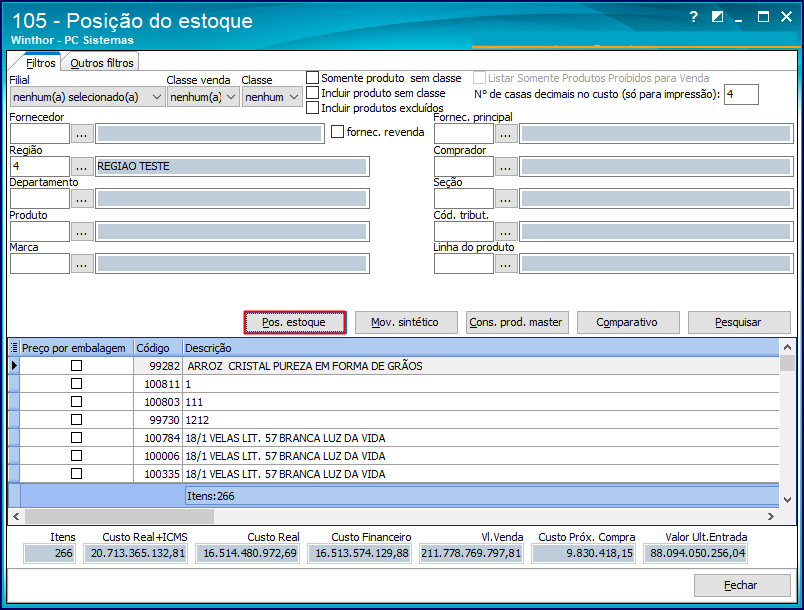Image resolution: width=804 pixels, height=610 pixels.
Task: Open Cons. prod. master
Action: [x=516, y=322]
